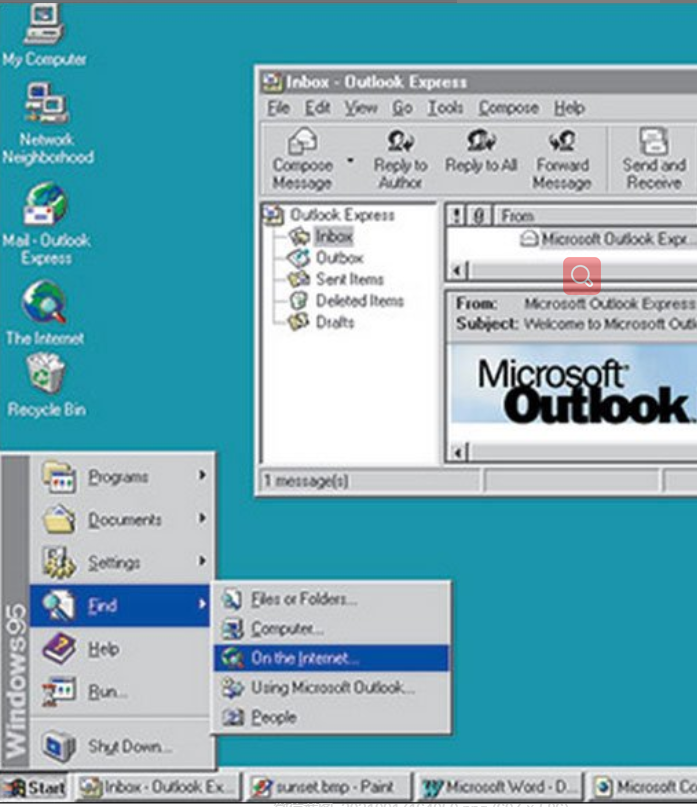The width and height of the screenshot is (697, 807).
Task: Click Reply to Author toolbar icon
Action: (x=400, y=159)
